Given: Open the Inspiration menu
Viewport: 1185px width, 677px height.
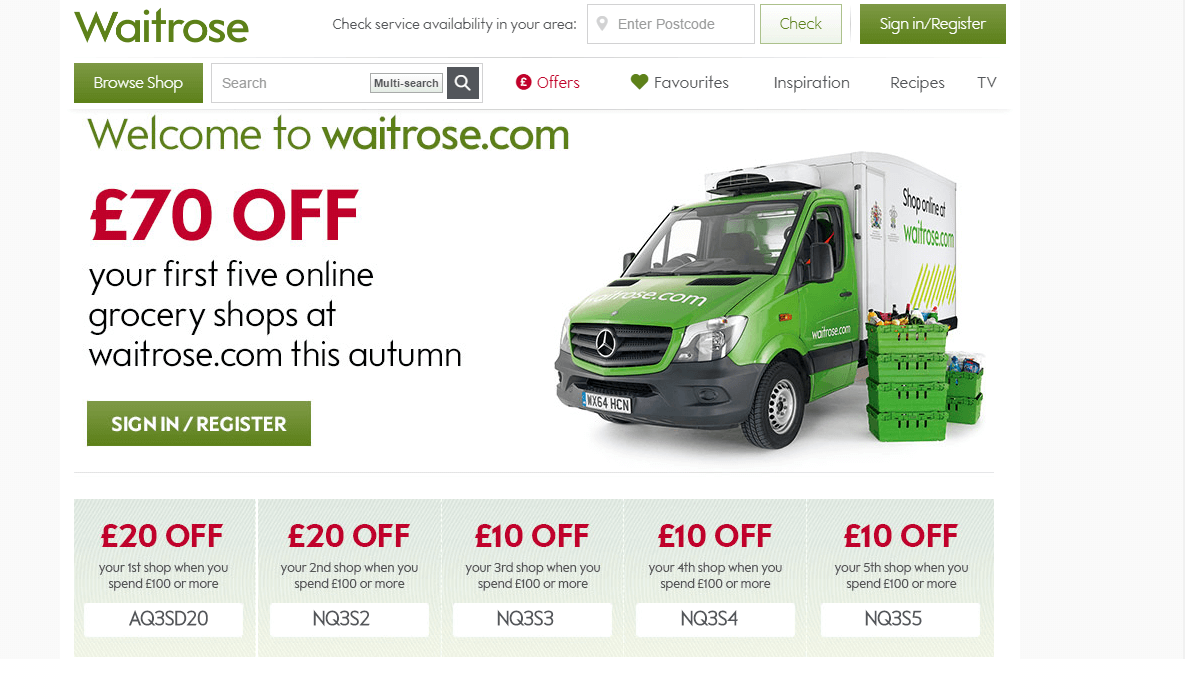Looking at the screenshot, I should (811, 82).
